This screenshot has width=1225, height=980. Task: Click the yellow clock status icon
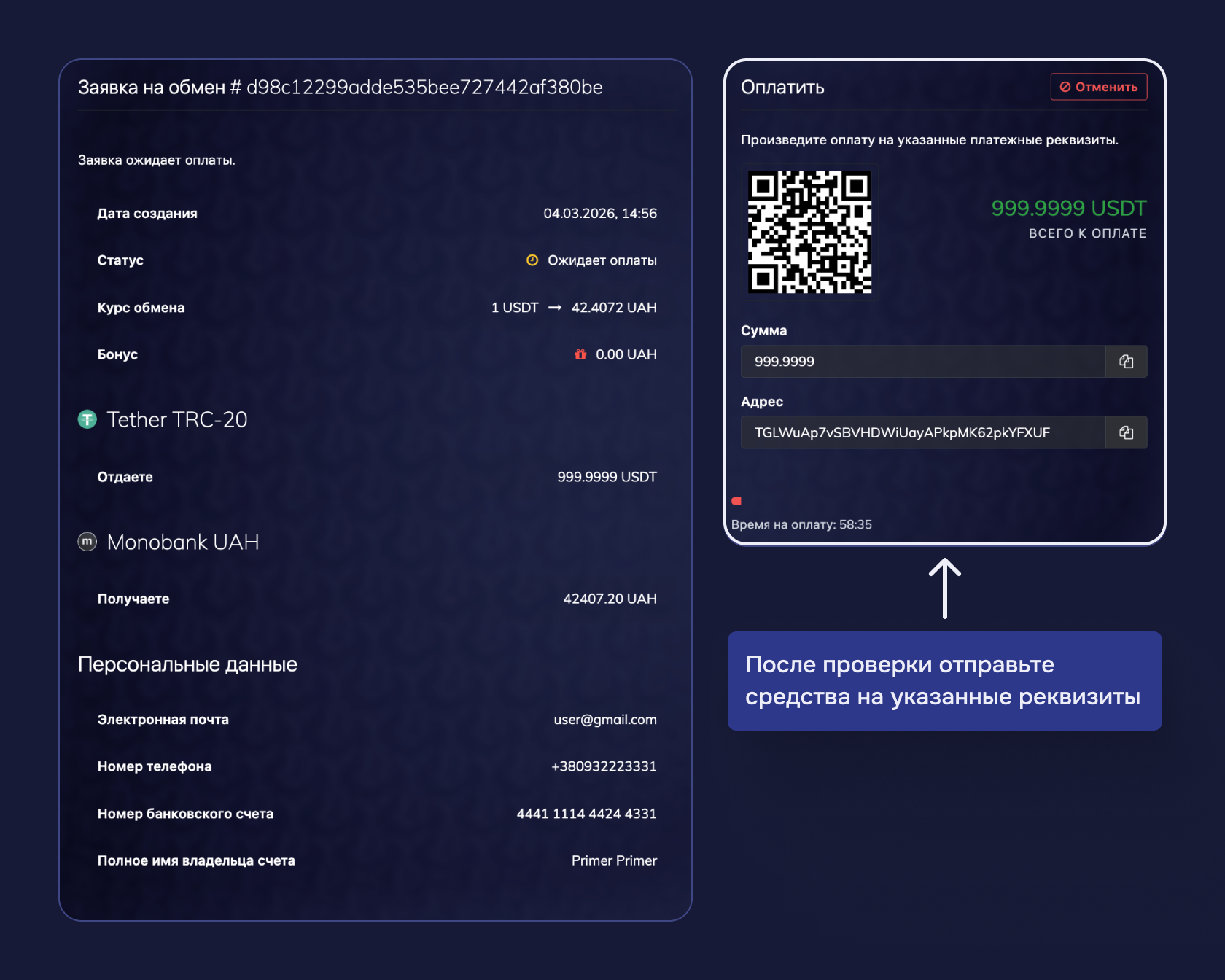[x=532, y=260]
